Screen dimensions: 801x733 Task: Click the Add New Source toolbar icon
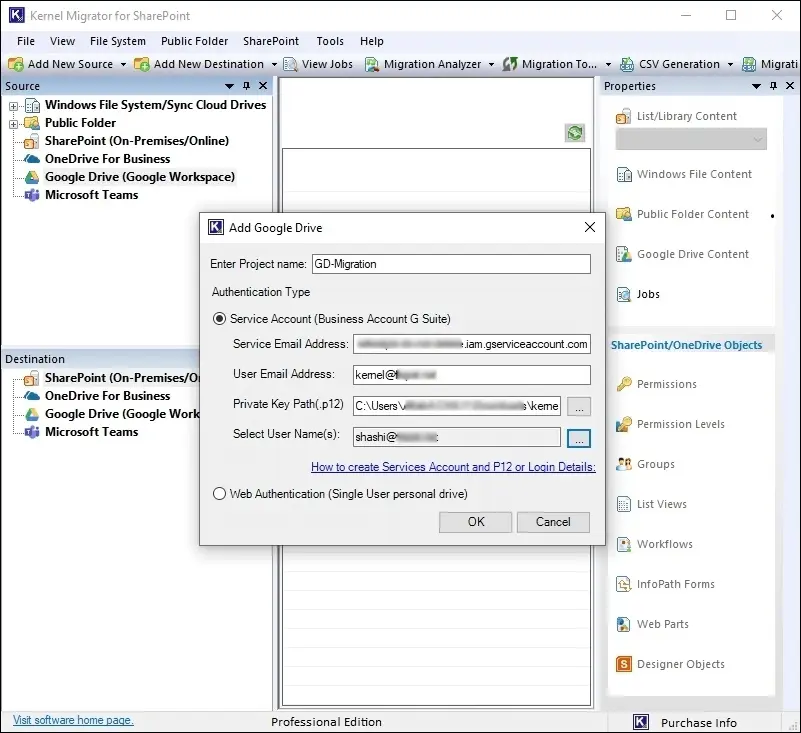16,64
